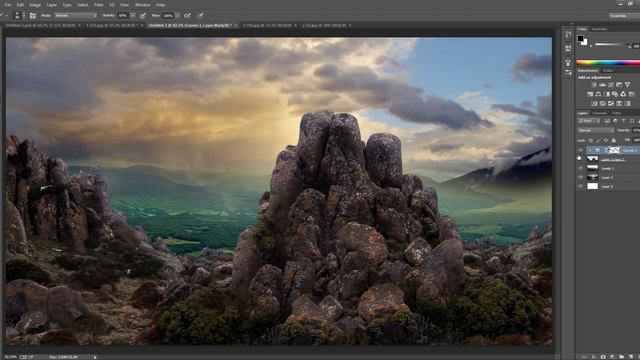640x360 pixels.
Task: Select the Layer 3 thumbnail
Action: [x=592, y=177]
